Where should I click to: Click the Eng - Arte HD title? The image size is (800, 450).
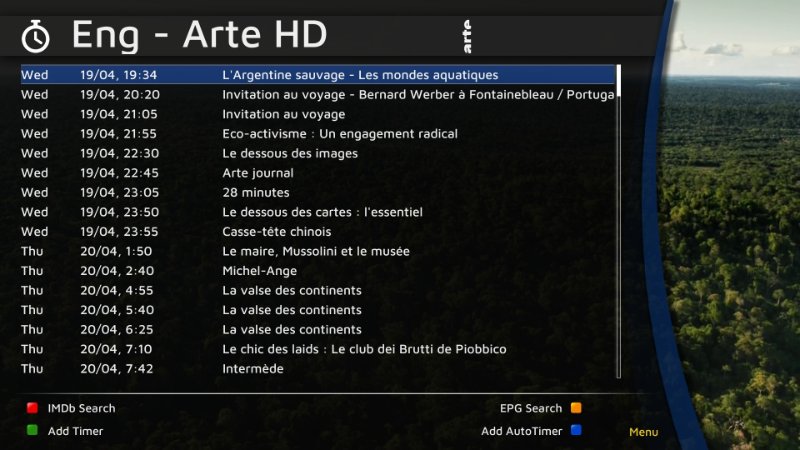coord(199,35)
